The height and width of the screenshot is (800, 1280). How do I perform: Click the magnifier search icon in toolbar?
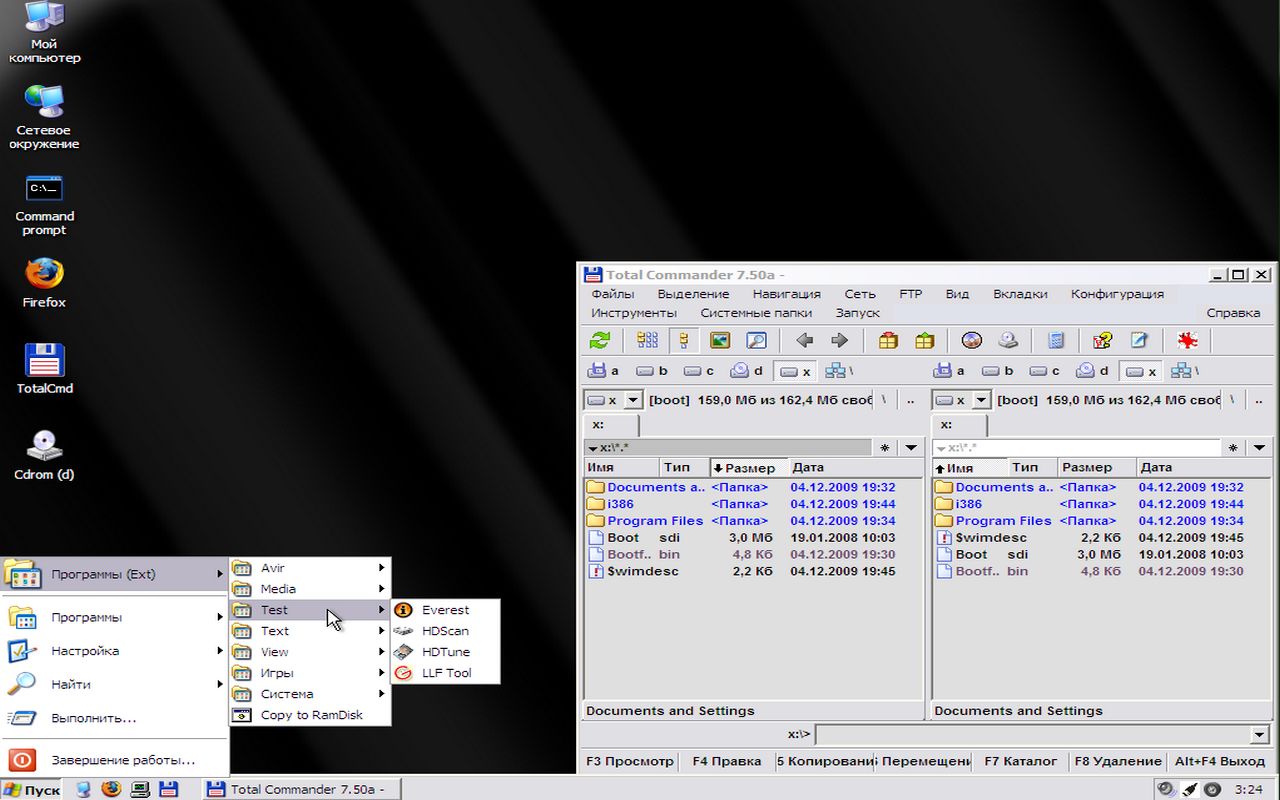tap(756, 341)
